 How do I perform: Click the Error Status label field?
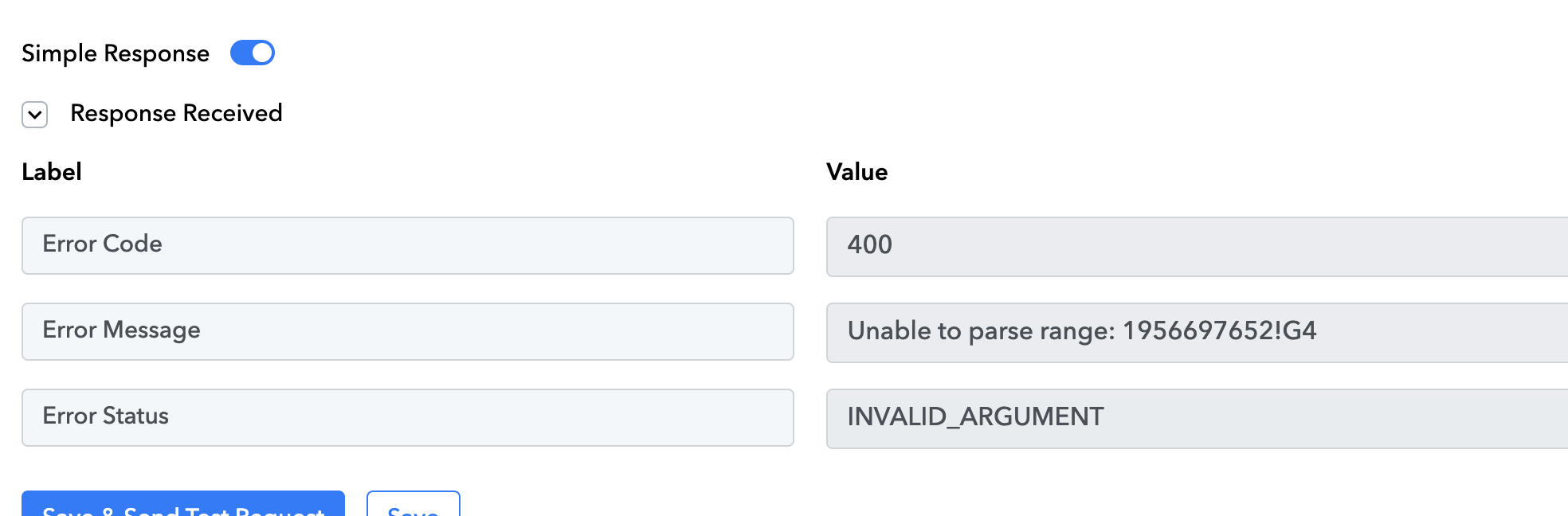(408, 417)
